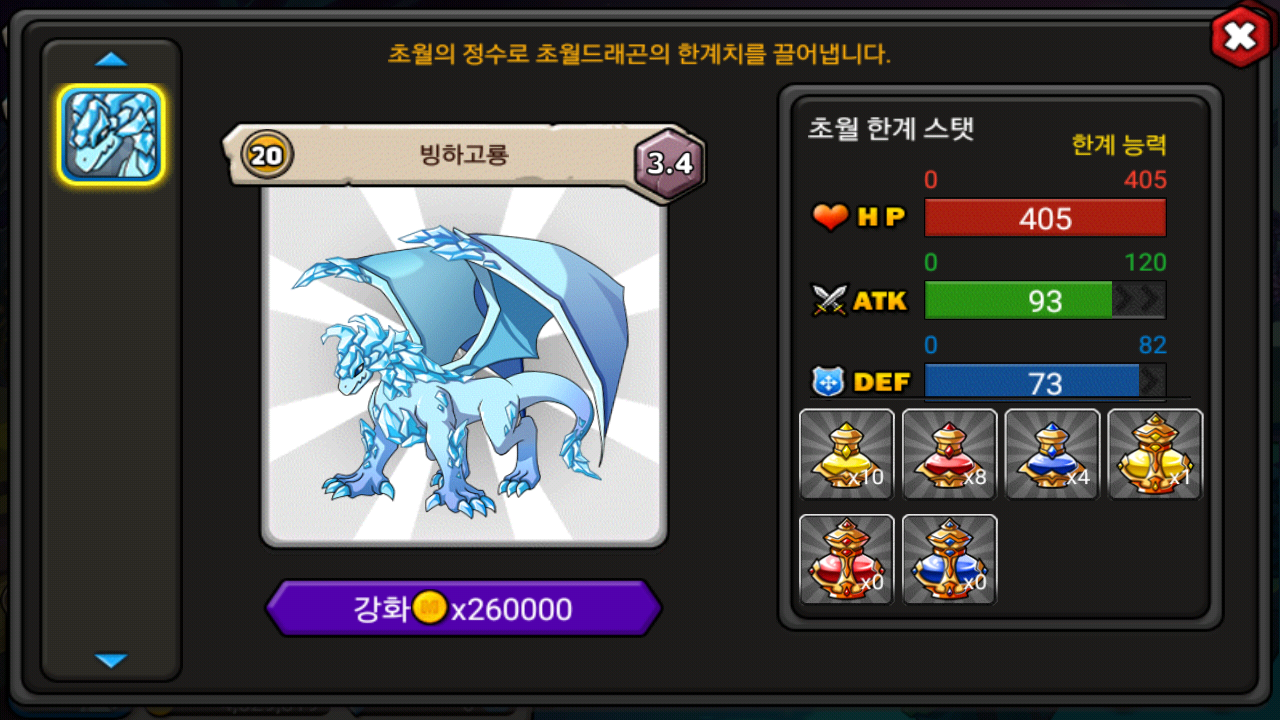This screenshot has width=1280, height=720.
Task: Select the blue essence potion x4
Action: 1052,454
